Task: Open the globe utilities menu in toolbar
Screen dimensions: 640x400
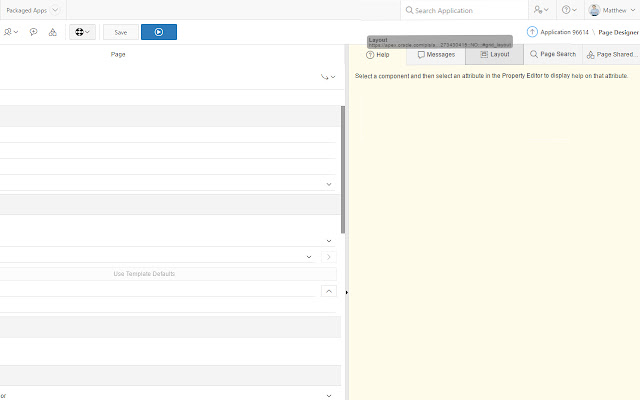Action: (x=82, y=32)
